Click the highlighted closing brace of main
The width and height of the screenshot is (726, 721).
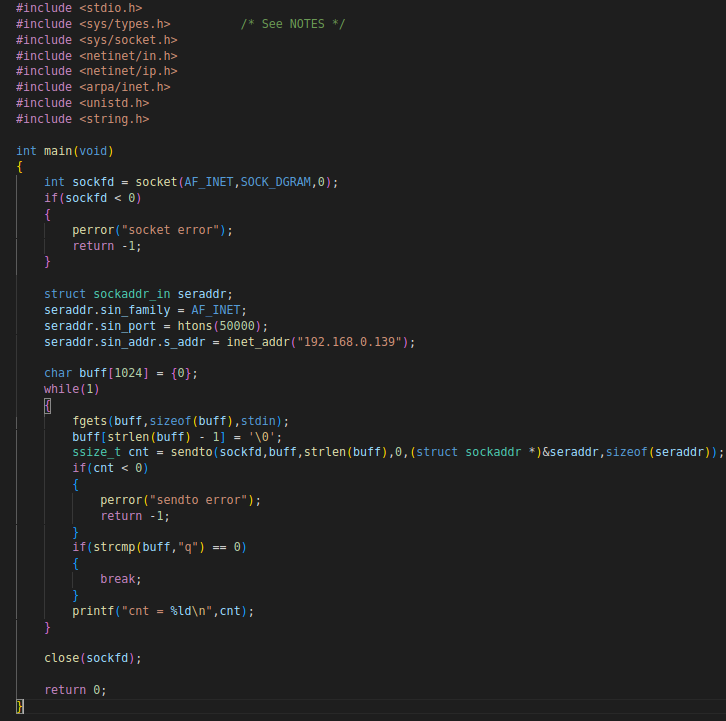pos(20,706)
